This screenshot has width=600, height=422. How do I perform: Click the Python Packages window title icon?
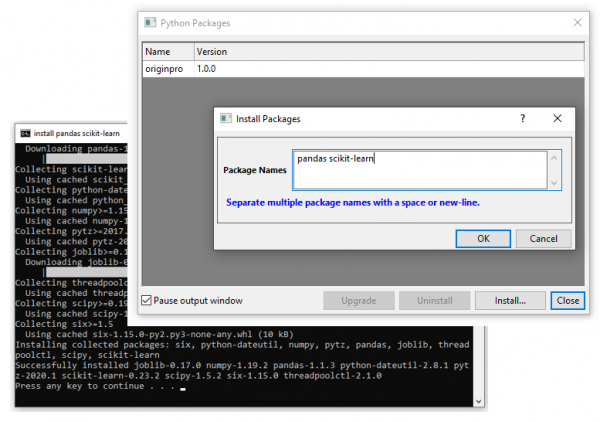click(x=151, y=22)
